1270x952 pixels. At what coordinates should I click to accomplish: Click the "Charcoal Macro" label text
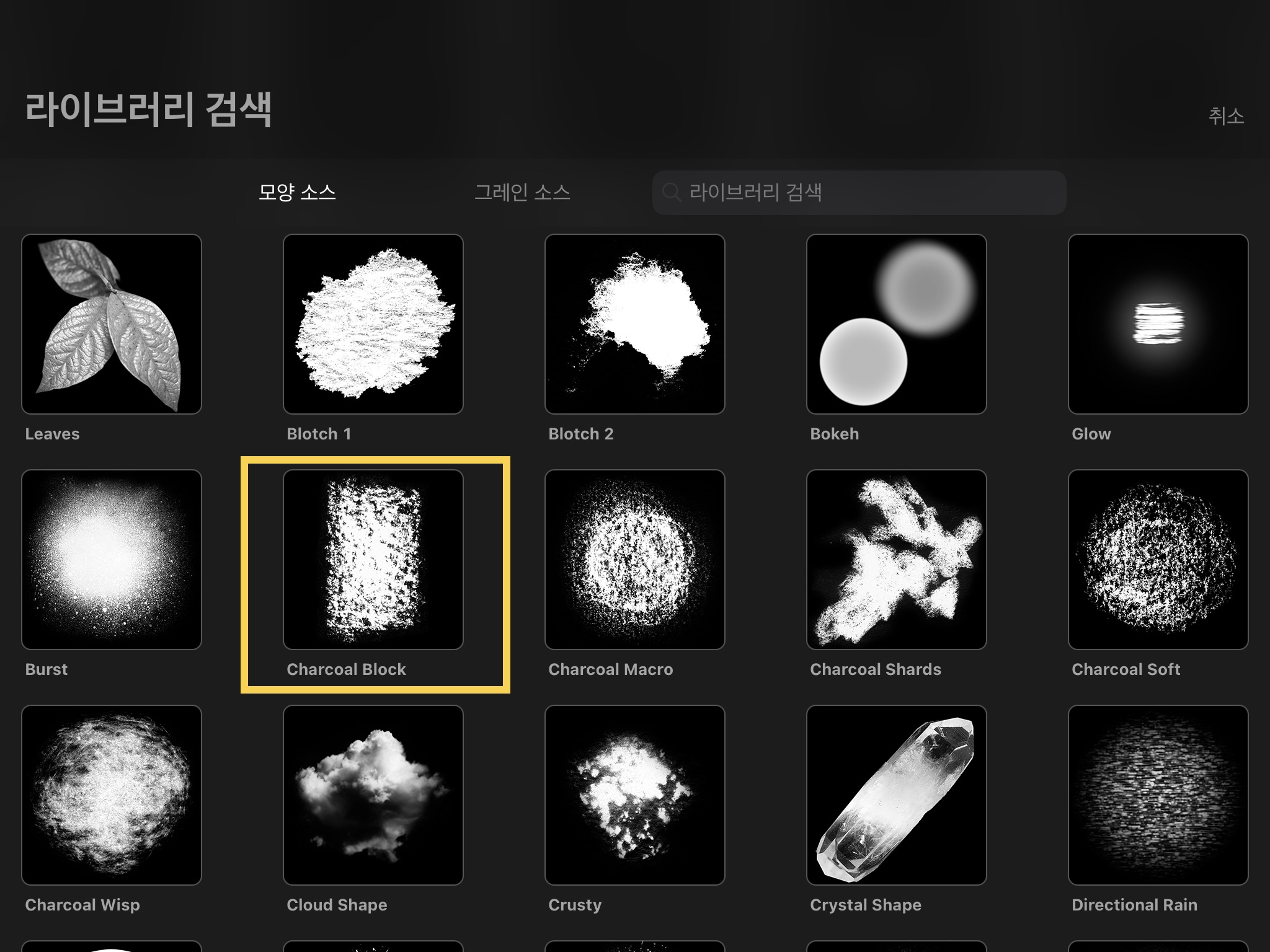[611, 669]
